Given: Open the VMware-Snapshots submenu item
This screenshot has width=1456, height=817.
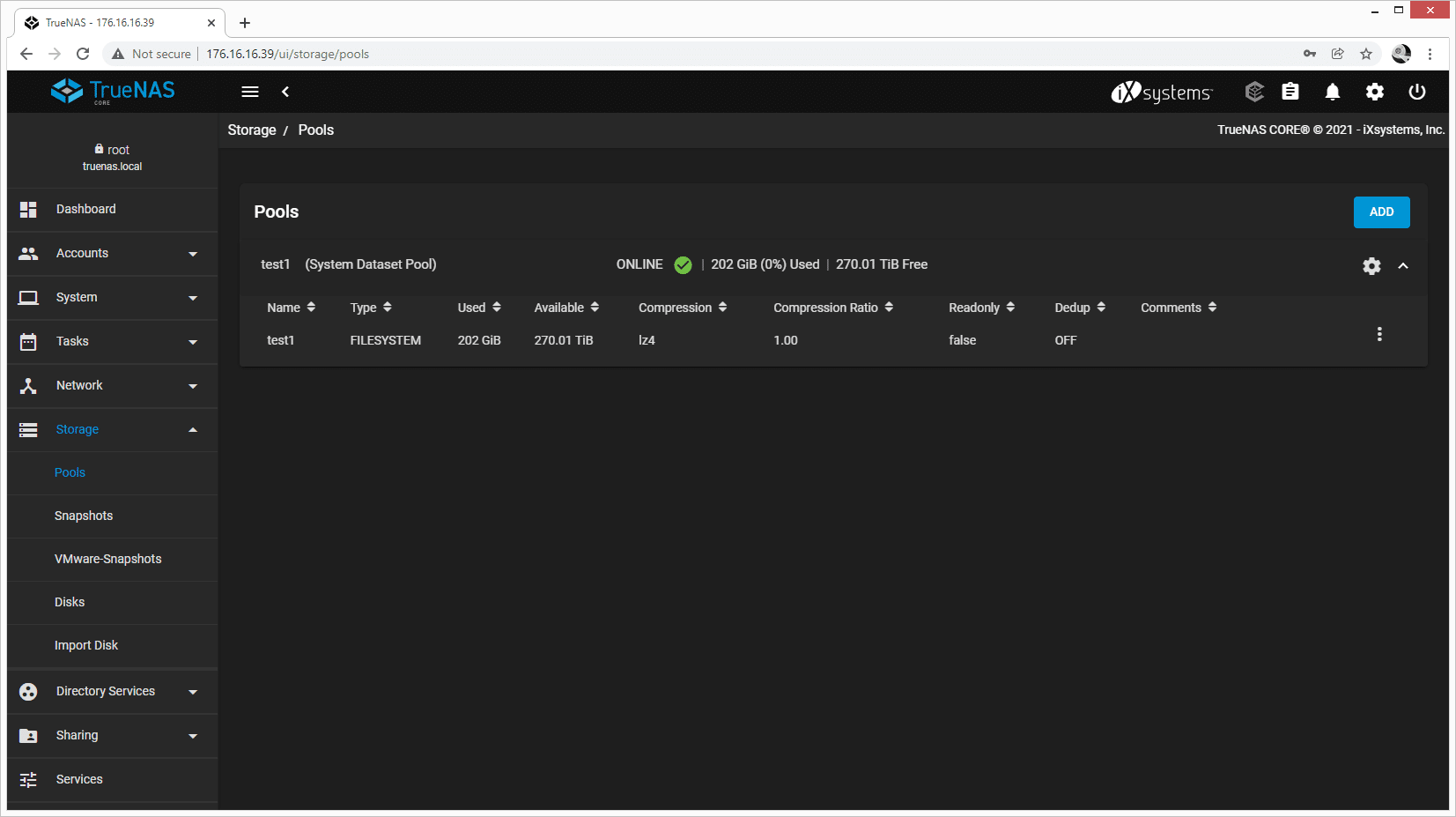Looking at the screenshot, I should click(x=113, y=560).
